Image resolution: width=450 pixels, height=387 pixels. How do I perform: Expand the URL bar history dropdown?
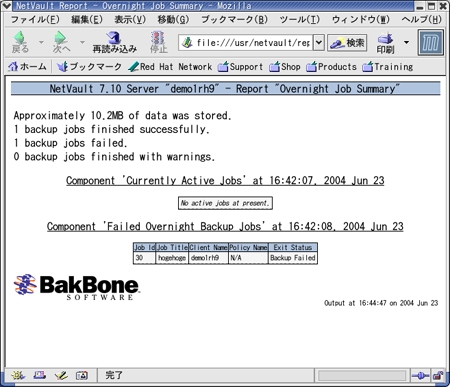coord(319,43)
